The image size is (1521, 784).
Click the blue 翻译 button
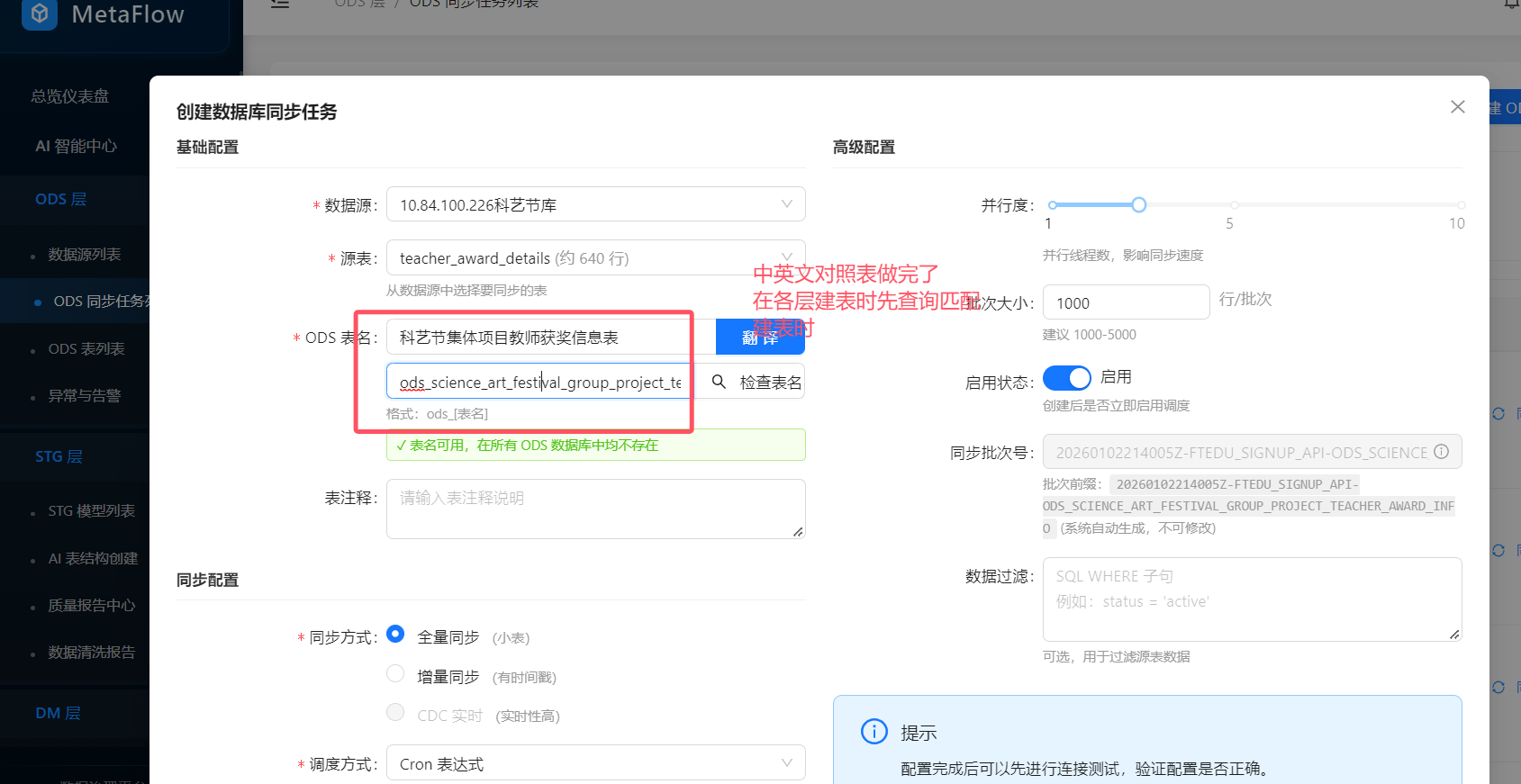click(x=759, y=338)
